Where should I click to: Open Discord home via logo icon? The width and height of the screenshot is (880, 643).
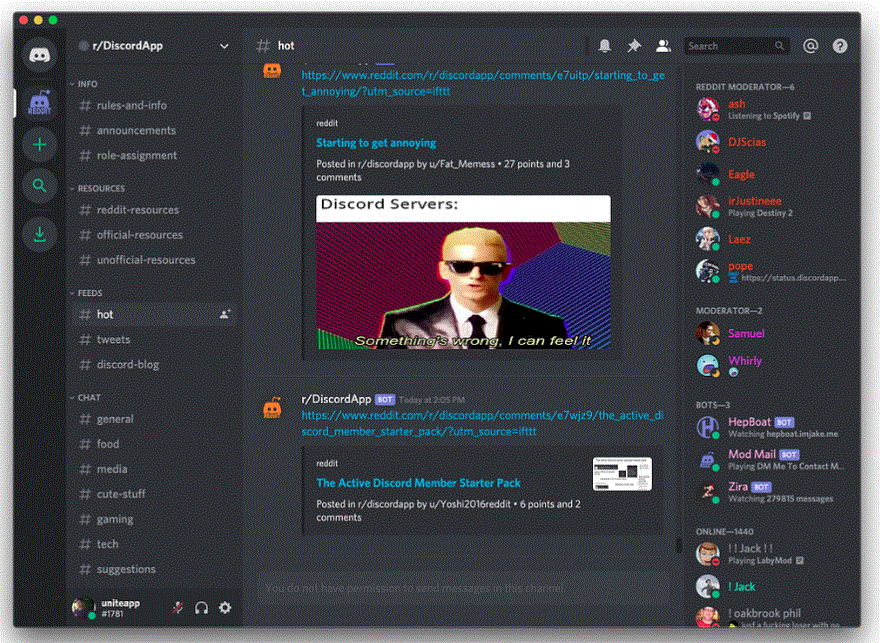pos(39,54)
